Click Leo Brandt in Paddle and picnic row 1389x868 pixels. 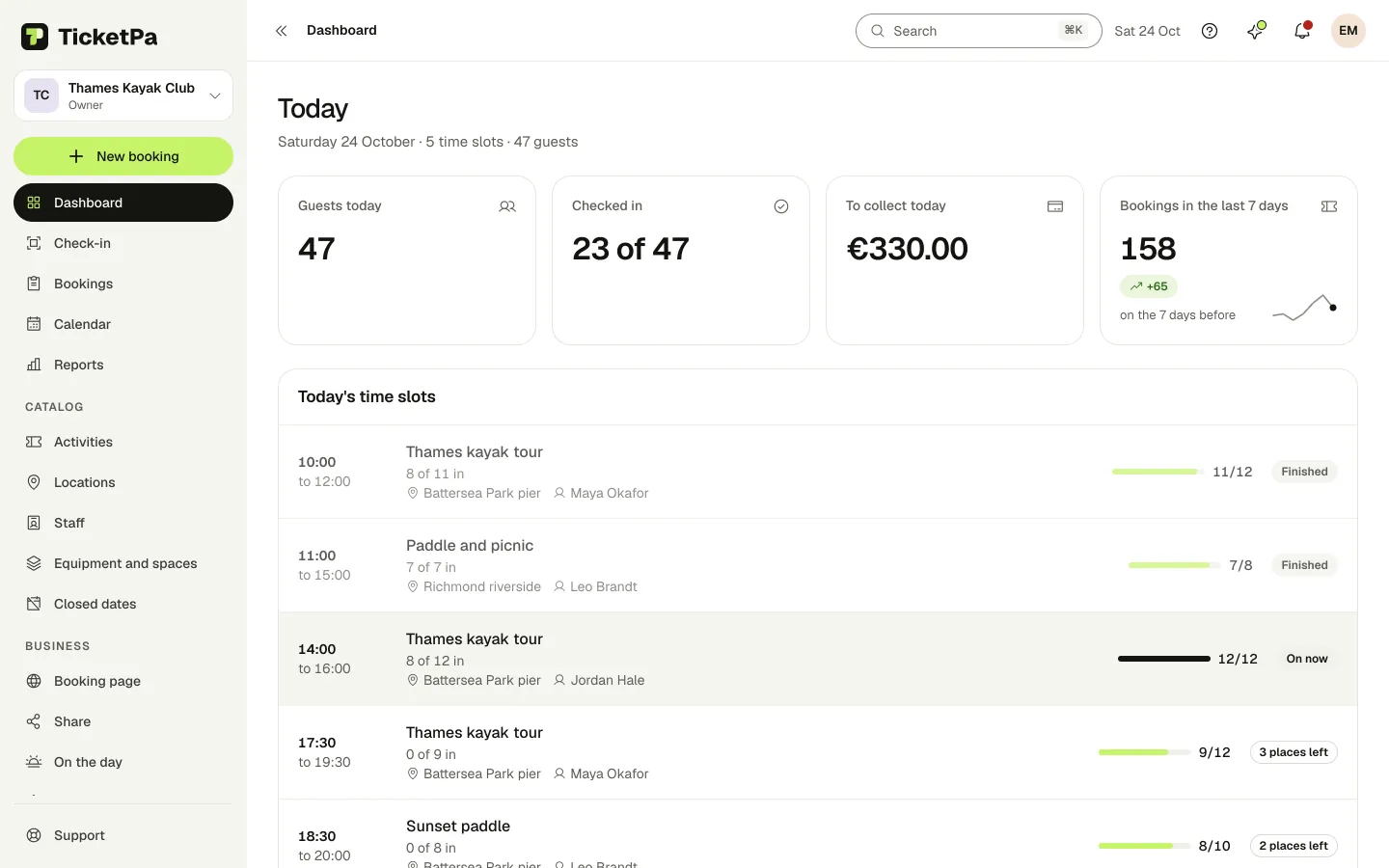tap(604, 586)
